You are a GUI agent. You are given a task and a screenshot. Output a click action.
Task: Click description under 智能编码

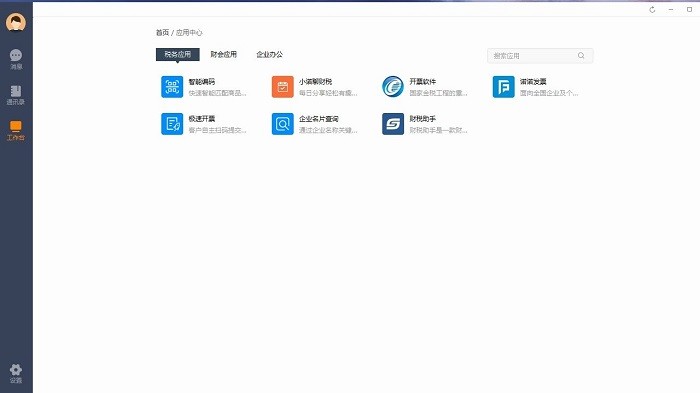[217, 93]
